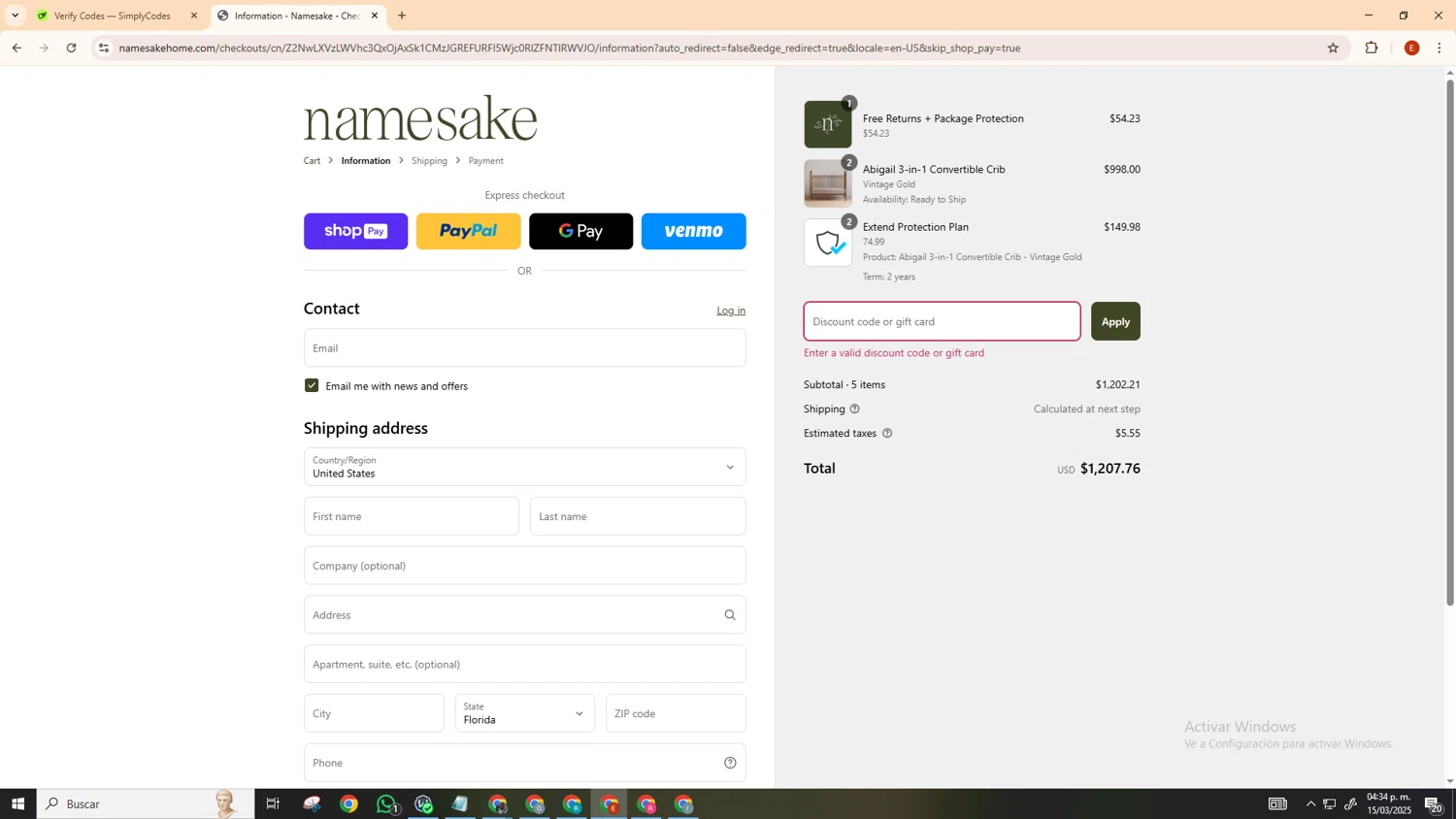This screenshot has height=819, width=1456.
Task: Apply the discount code
Action: coord(1115,321)
